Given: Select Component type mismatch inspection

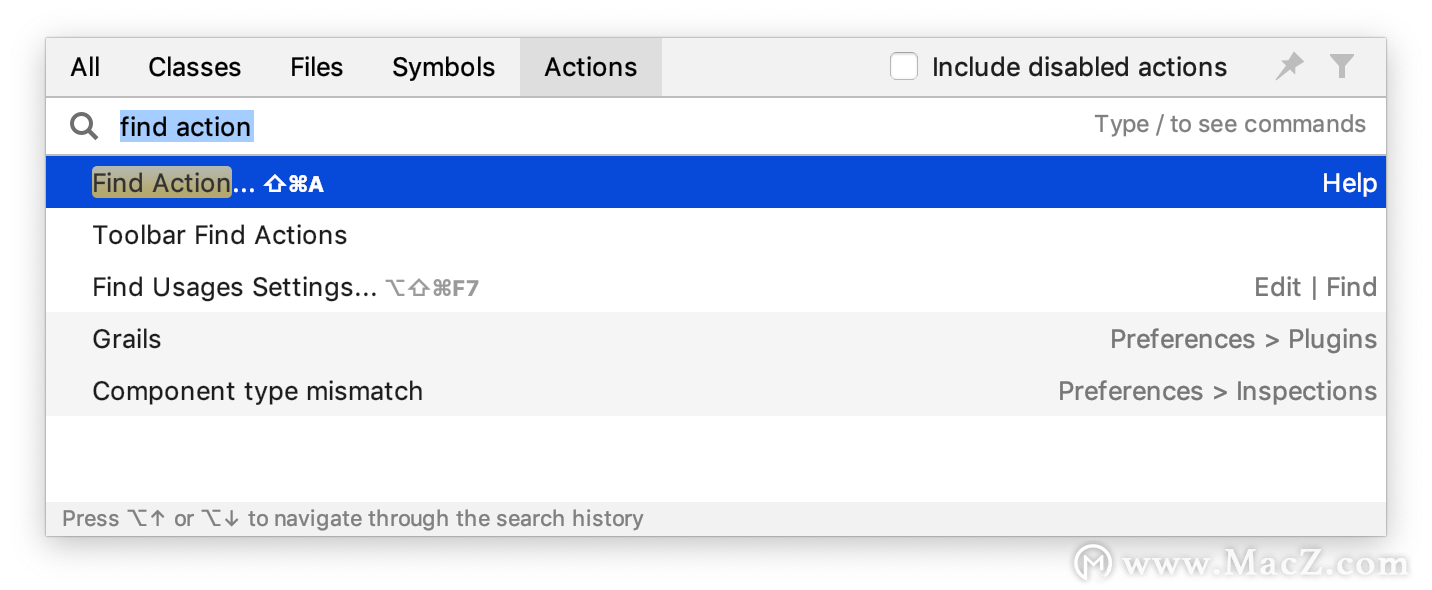Looking at the screenshot, I should [716, 391].
